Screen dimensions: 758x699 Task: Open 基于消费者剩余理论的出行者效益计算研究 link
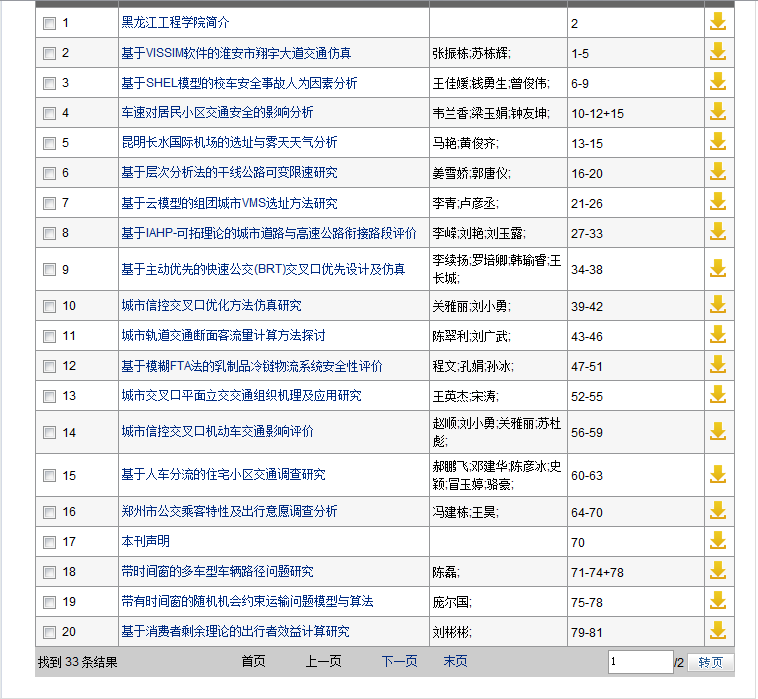click(235, 631)
